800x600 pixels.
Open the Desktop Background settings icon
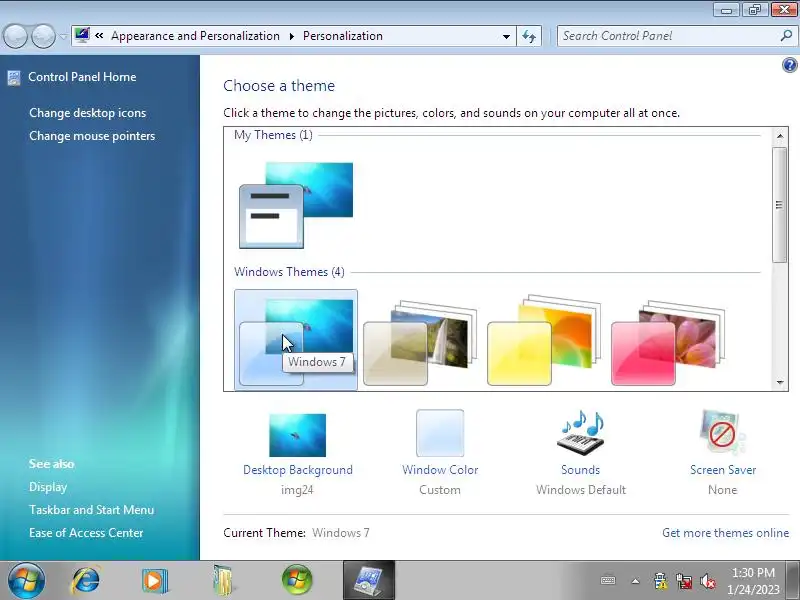click(297, 435)
